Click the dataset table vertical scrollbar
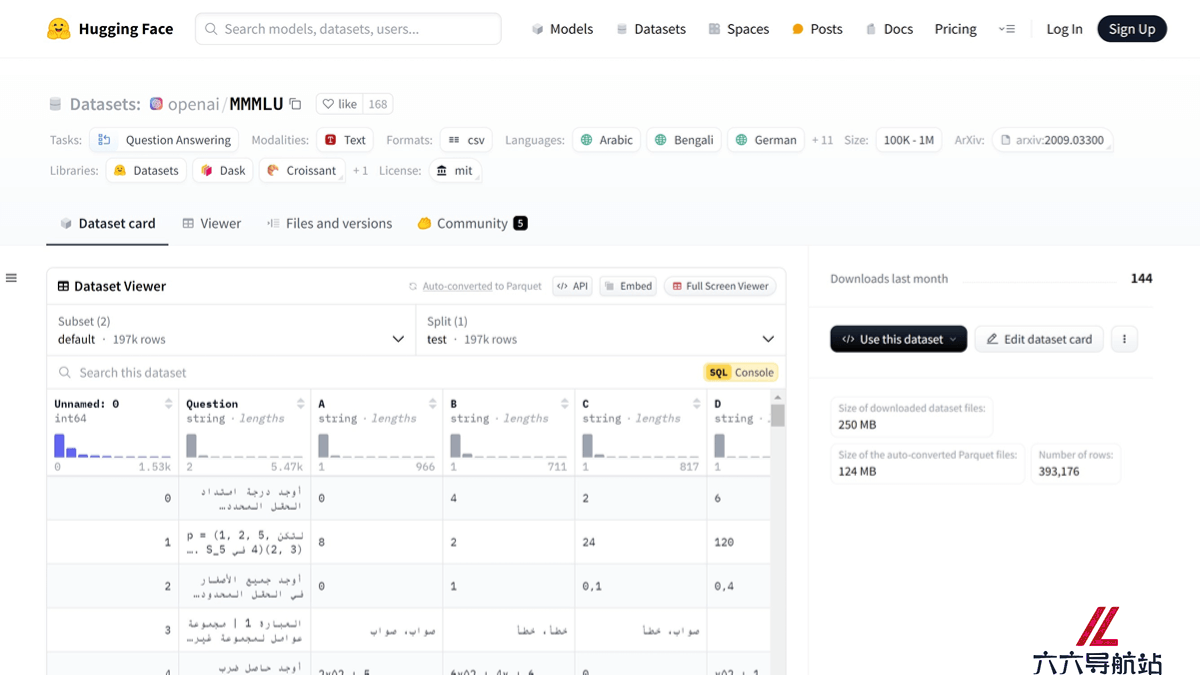Screen dimensions: 1200x675 (x=778, y=415)
